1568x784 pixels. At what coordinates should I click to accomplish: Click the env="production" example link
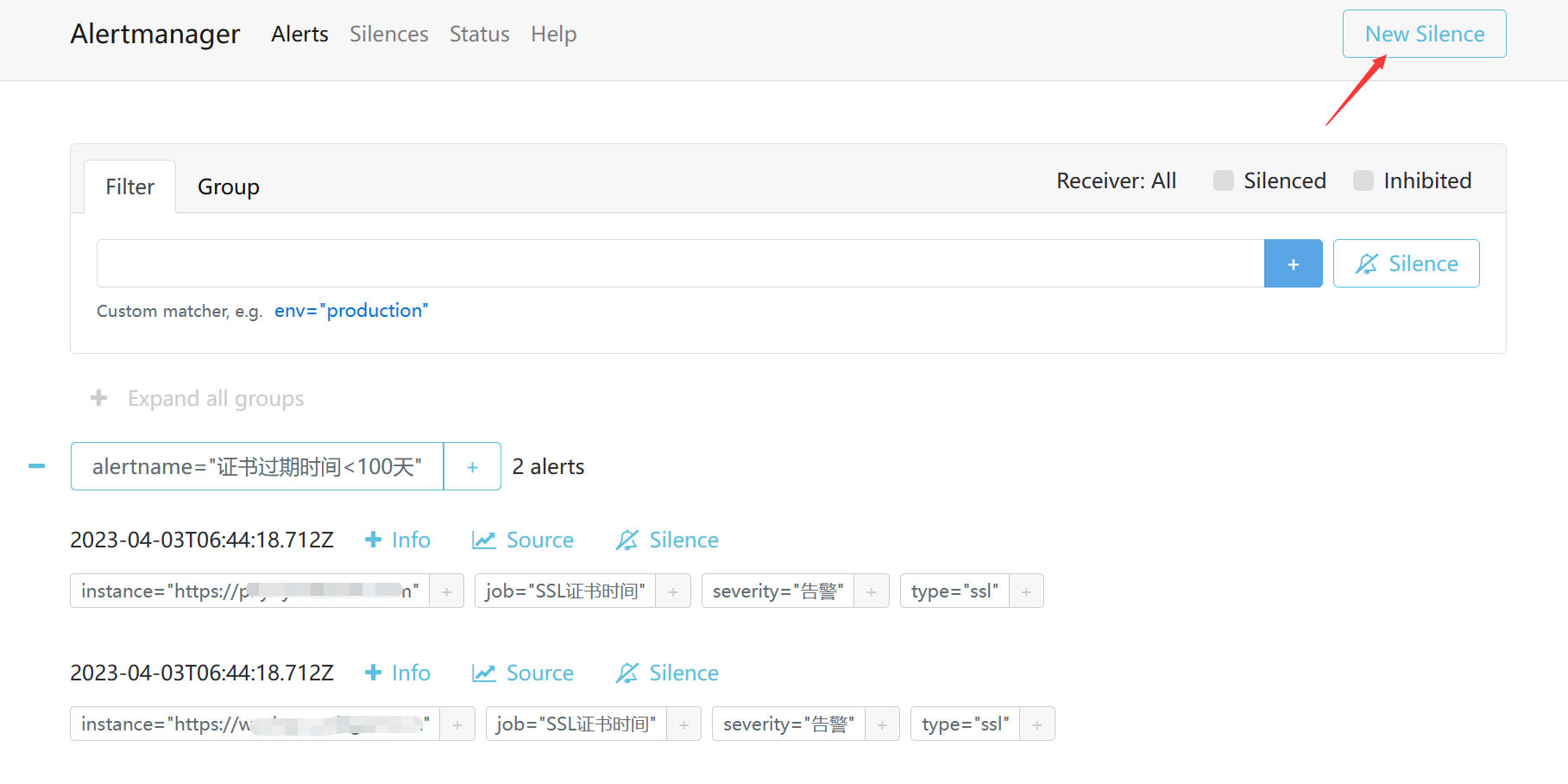pyautogui.click(x=351, y=310)
